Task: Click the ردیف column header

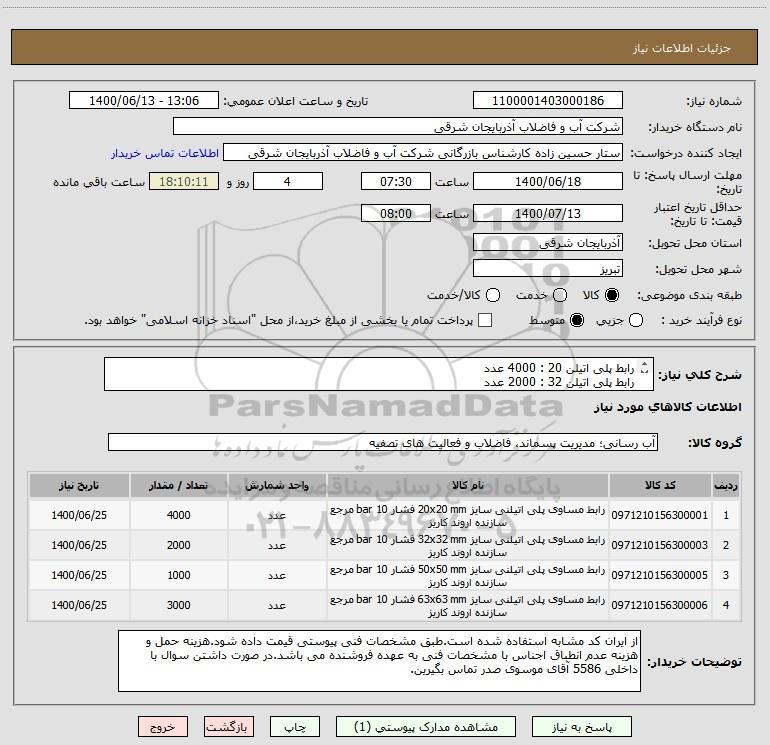Action: coord(726,485)
